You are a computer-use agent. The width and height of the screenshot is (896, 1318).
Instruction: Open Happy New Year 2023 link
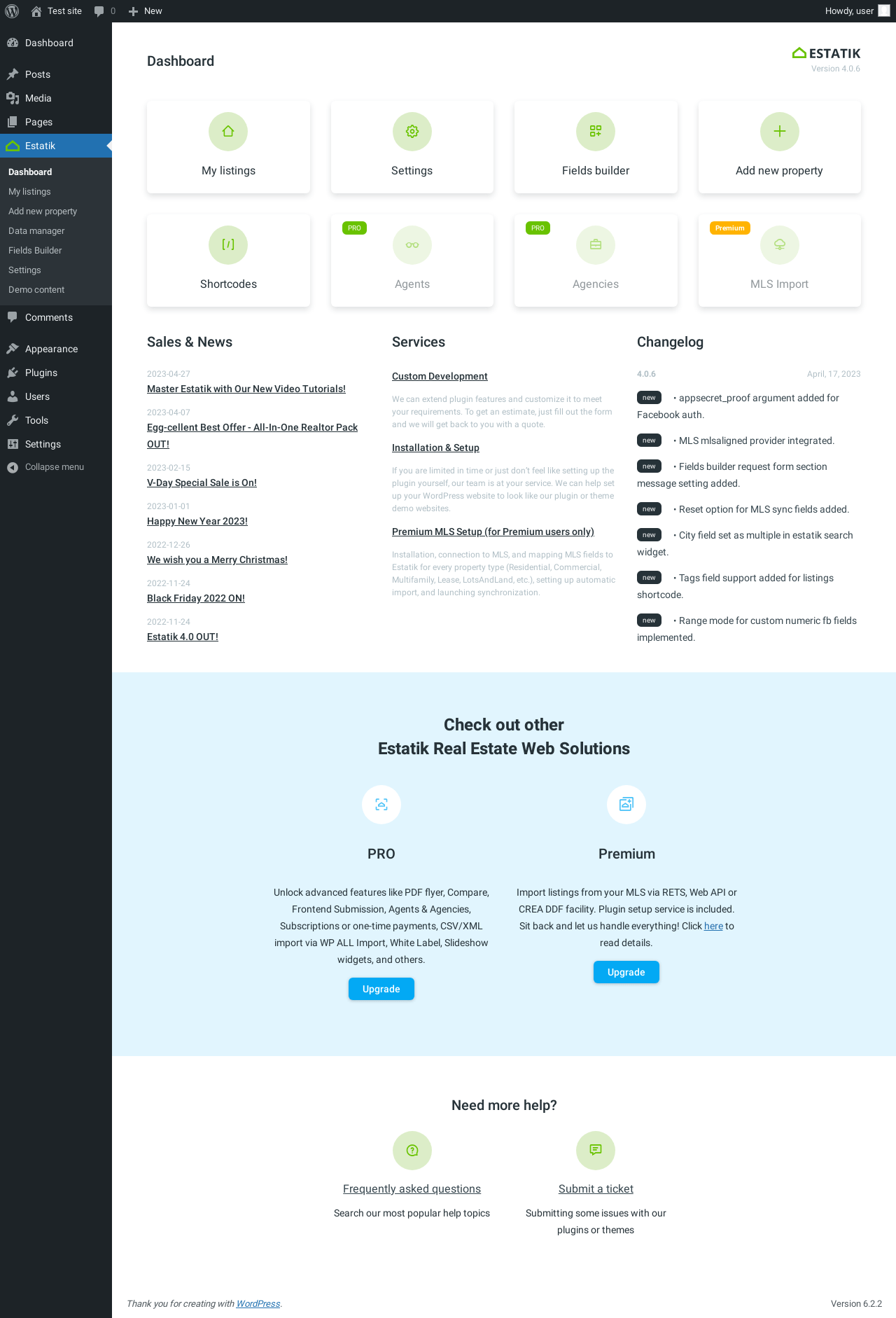click(x=197, y=521)
